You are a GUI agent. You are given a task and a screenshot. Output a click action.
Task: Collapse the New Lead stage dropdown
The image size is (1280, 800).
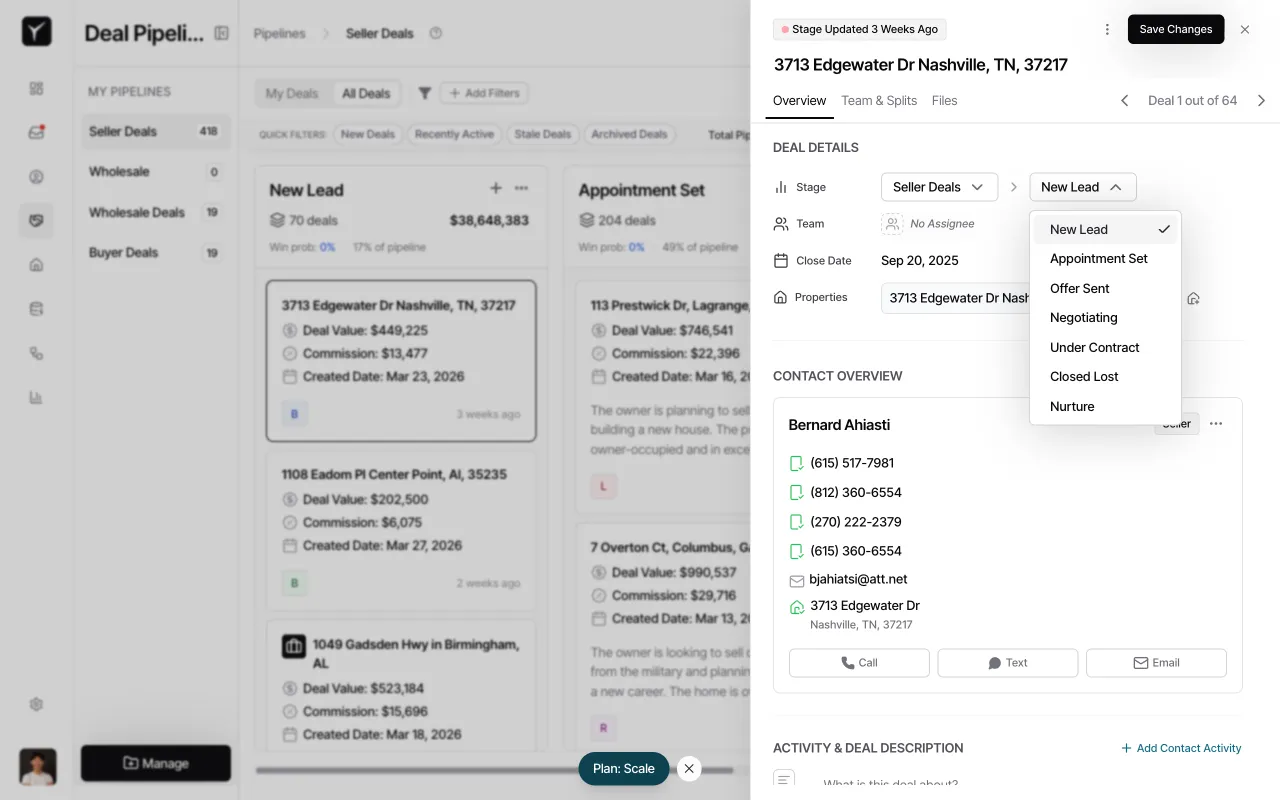click(1082, 187)
